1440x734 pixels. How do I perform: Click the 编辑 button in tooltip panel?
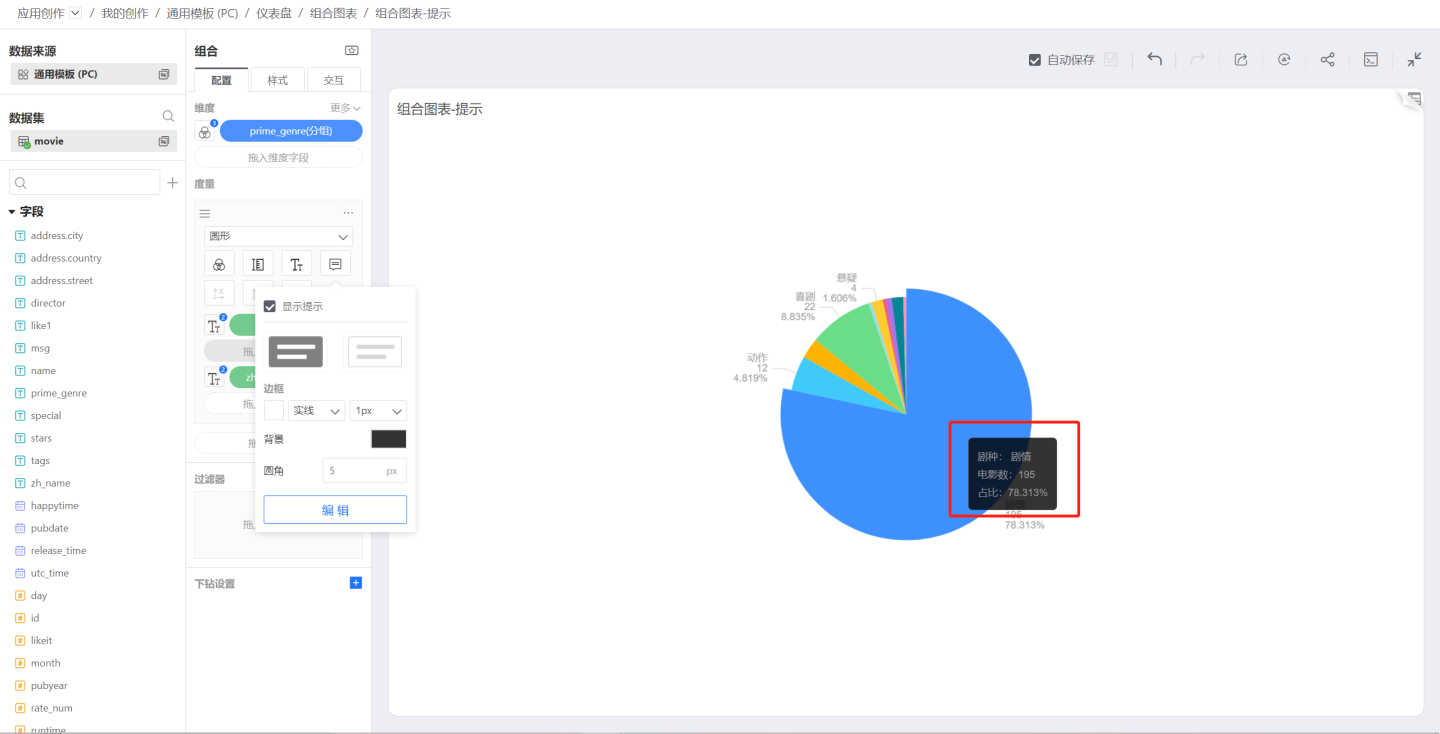pos(335,510)
